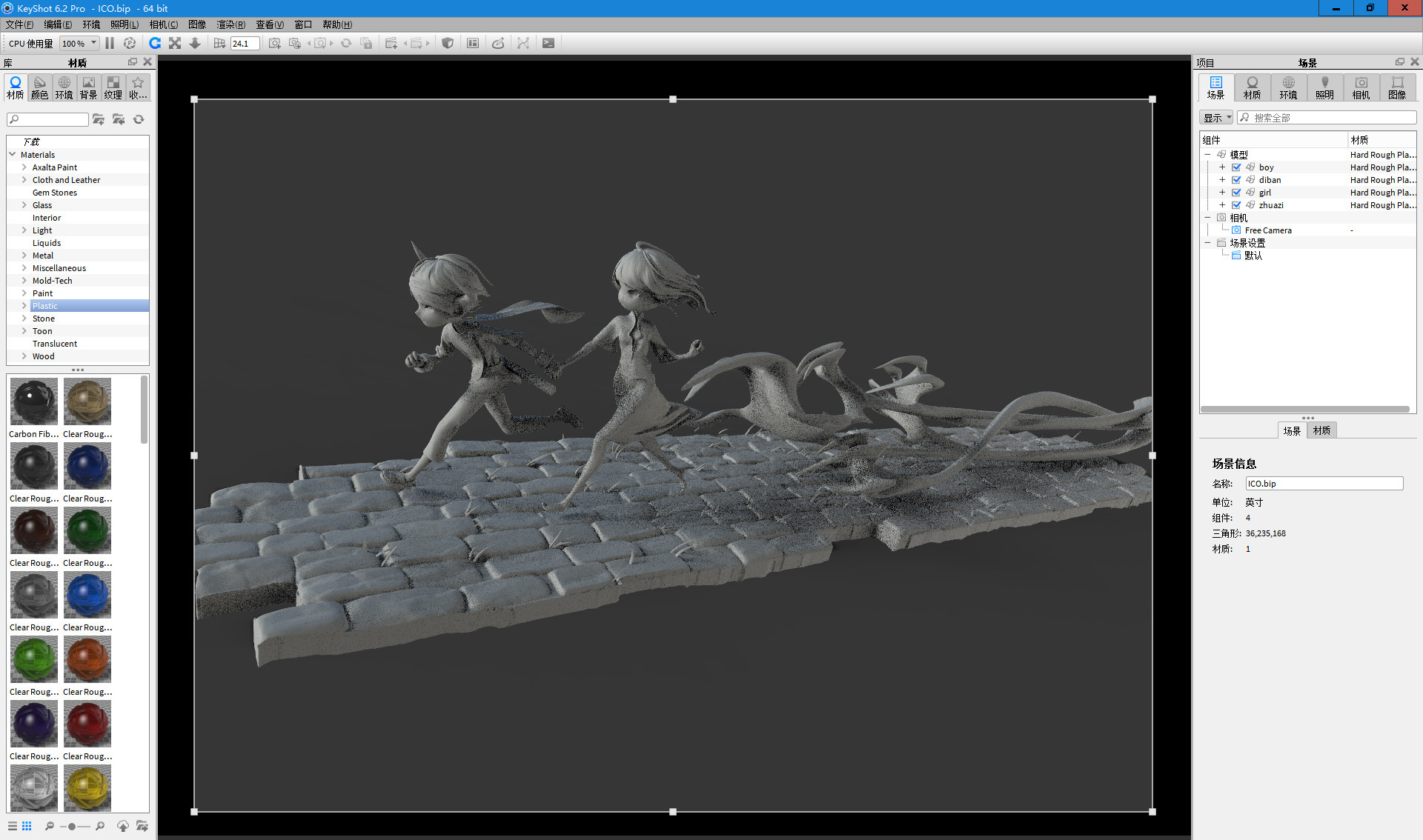
Task: Switch to the 相机 Camera project tab
Action: pyautogui.click(x=1361, y=87)
